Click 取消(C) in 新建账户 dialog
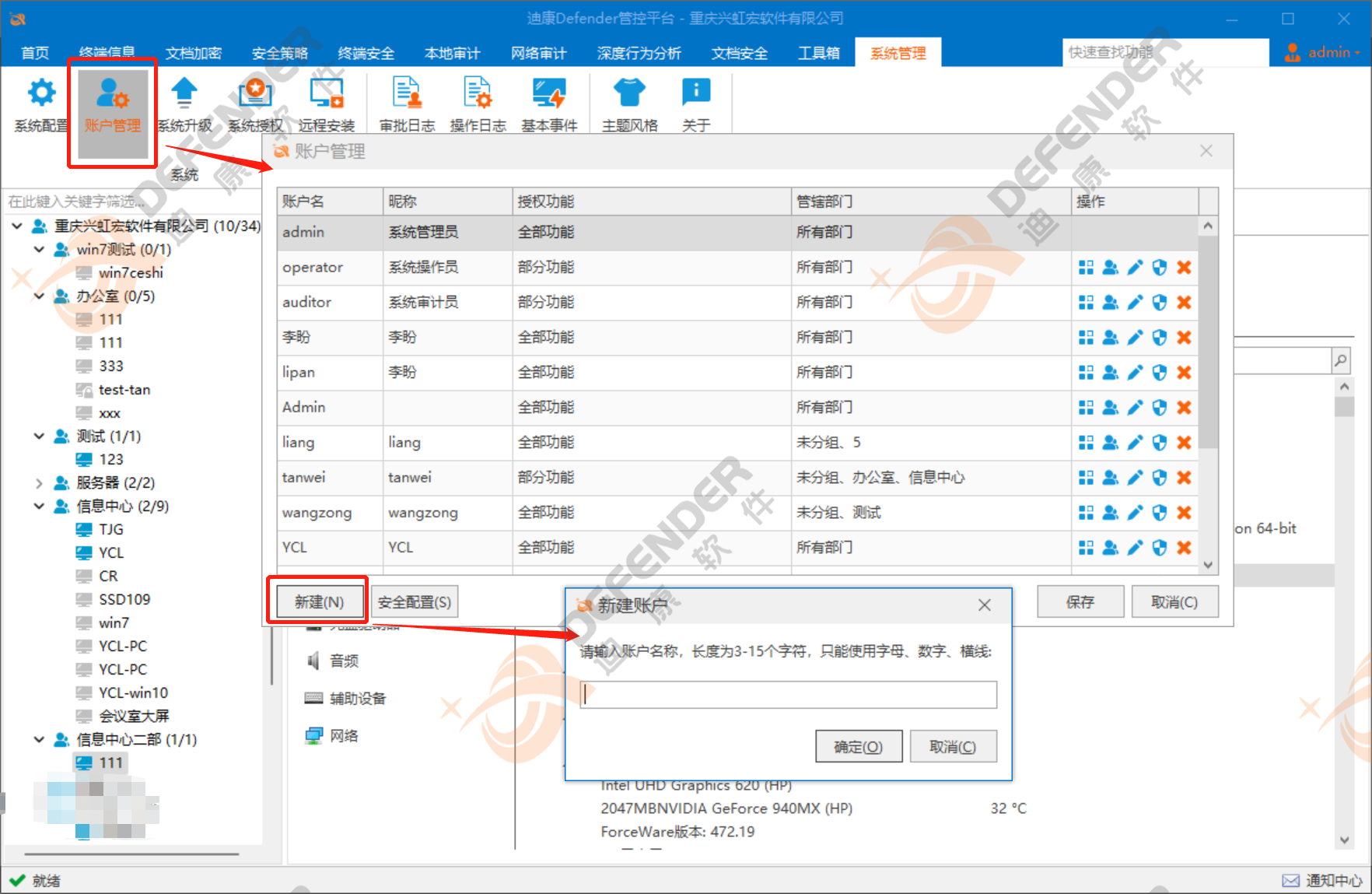Screen dimensions: 1372x894 (953, 746)
